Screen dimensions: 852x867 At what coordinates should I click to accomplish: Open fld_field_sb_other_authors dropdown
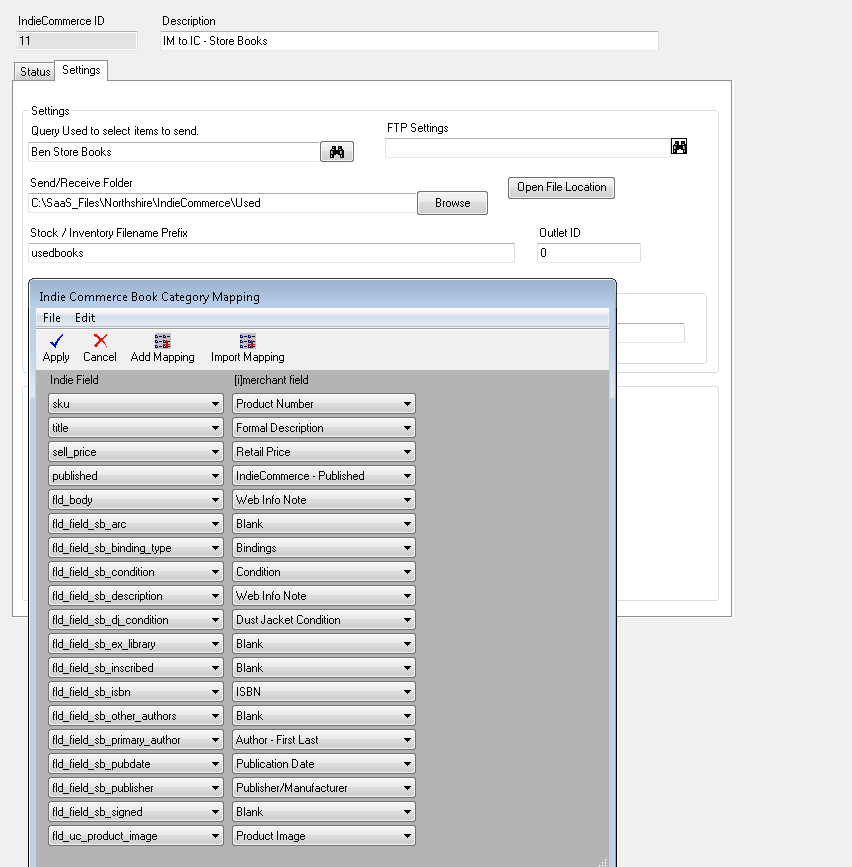pyautogui.click(x=135, y=716)
